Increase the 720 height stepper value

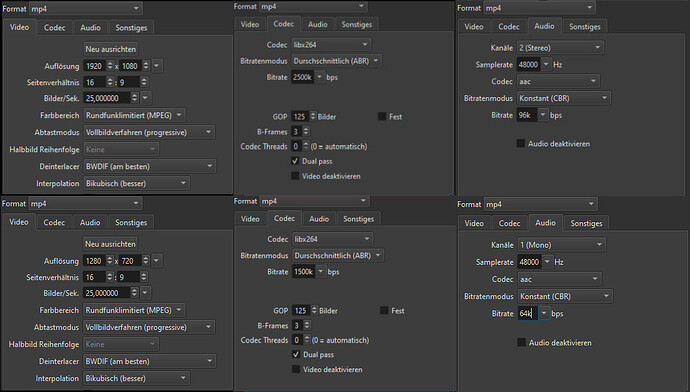146,258
